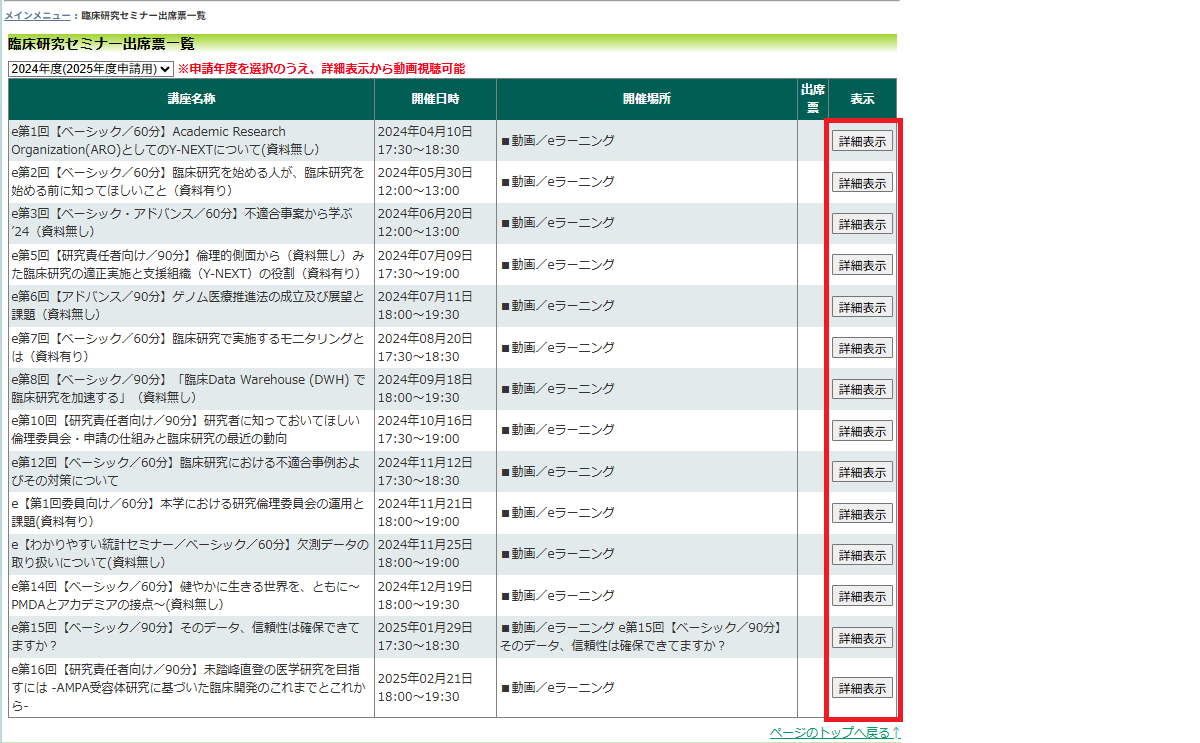Image resolution: width=1200 pixels, height=743 pixels.
Task: Click the 講座名称 column header
Action: (191, 99)
